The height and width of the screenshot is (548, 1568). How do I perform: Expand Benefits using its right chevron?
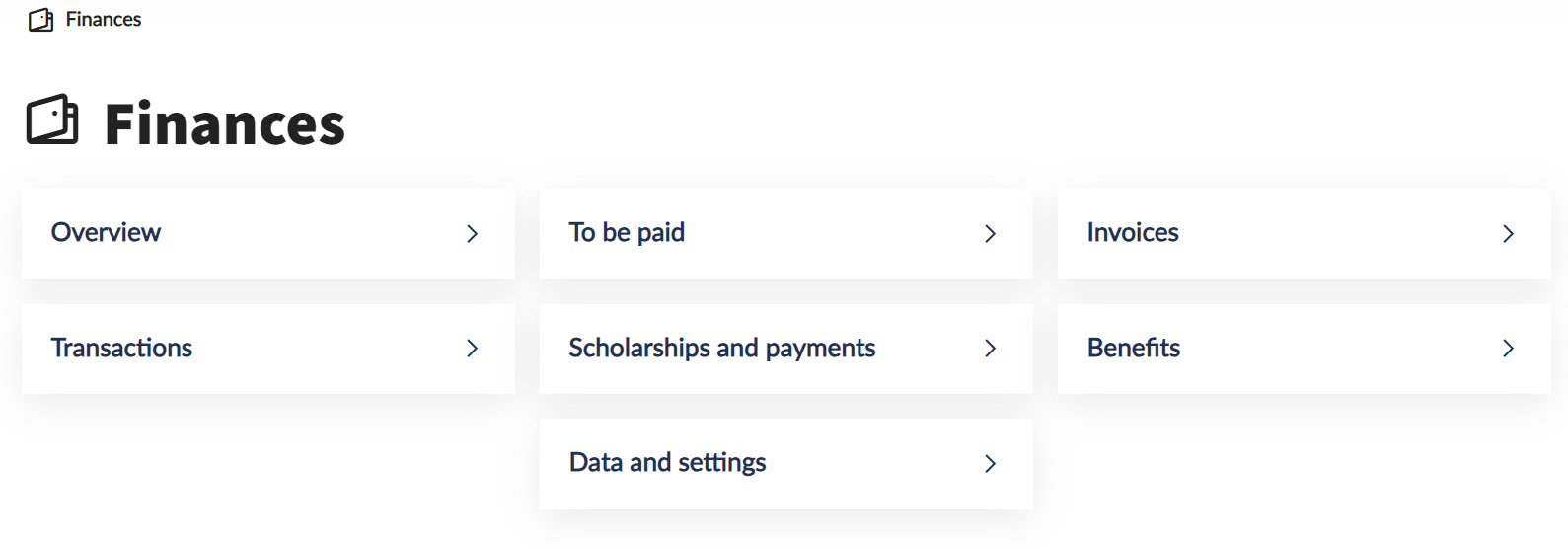click(x=1509, y=349)
